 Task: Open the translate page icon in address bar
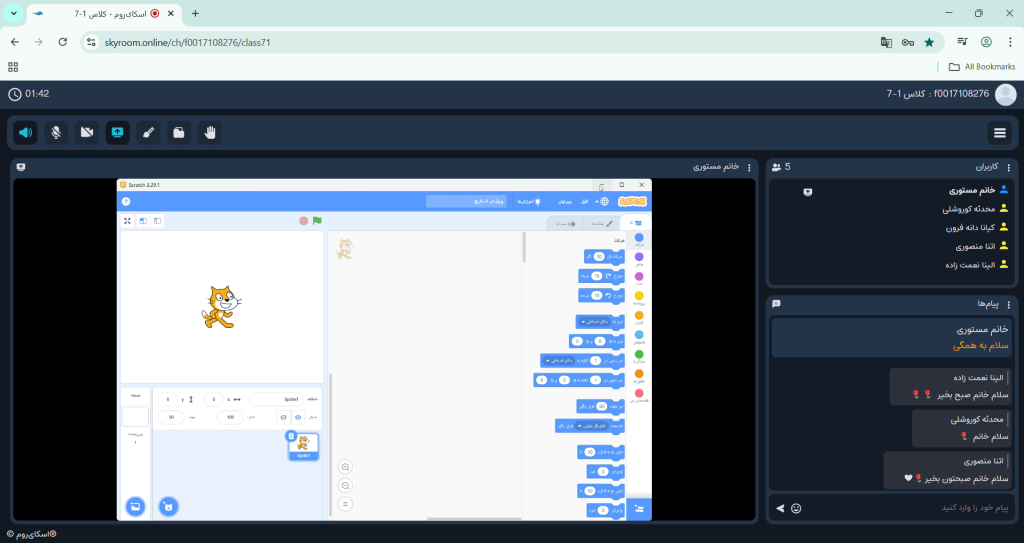[885, 42]
